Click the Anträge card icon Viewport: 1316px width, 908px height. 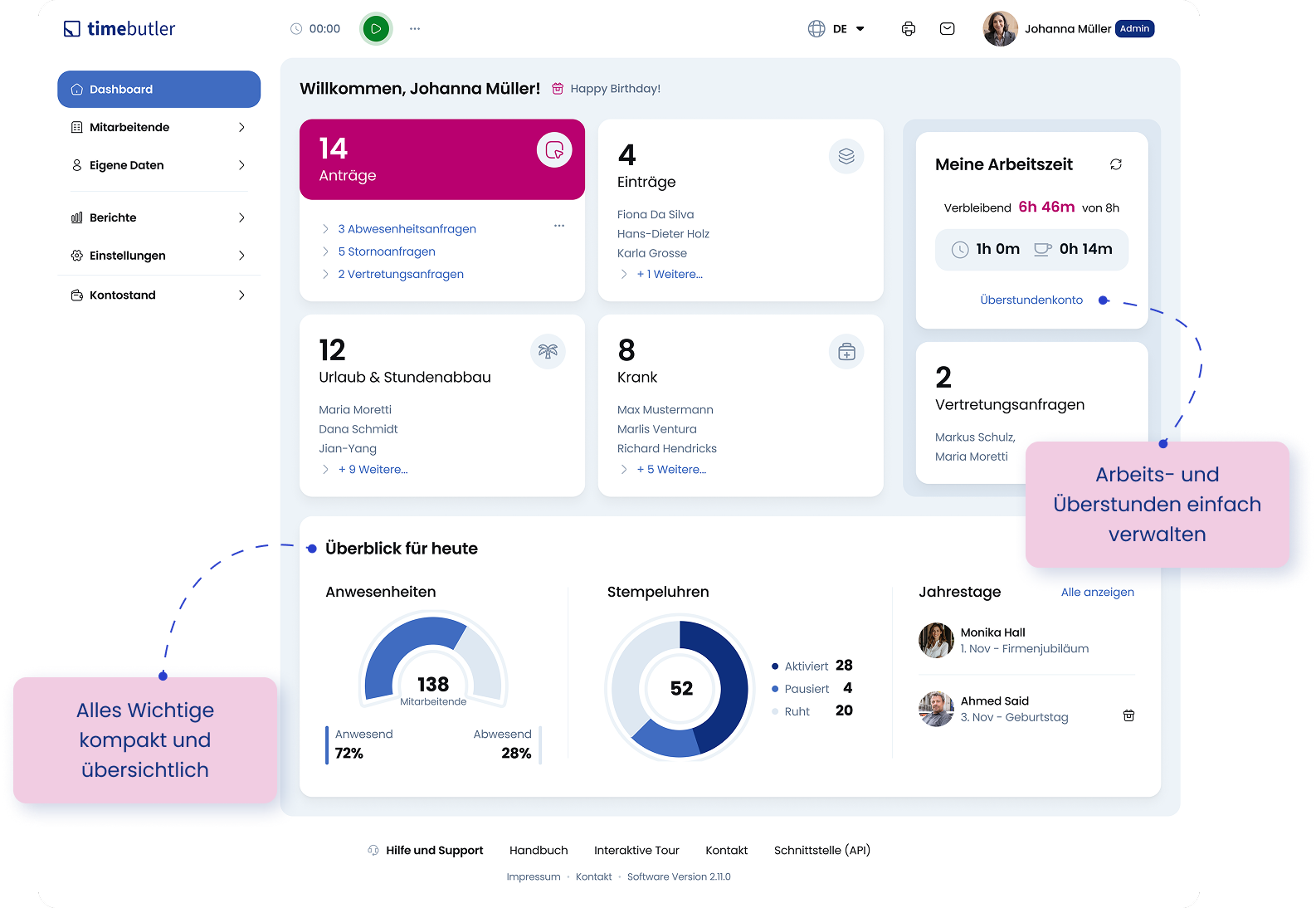[x=554, y=150]
